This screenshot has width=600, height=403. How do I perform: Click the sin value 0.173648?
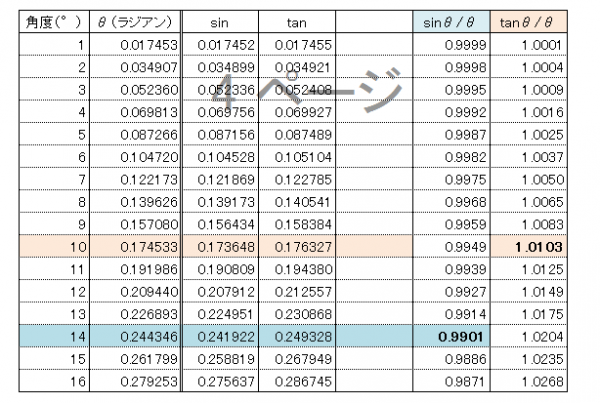225,245
